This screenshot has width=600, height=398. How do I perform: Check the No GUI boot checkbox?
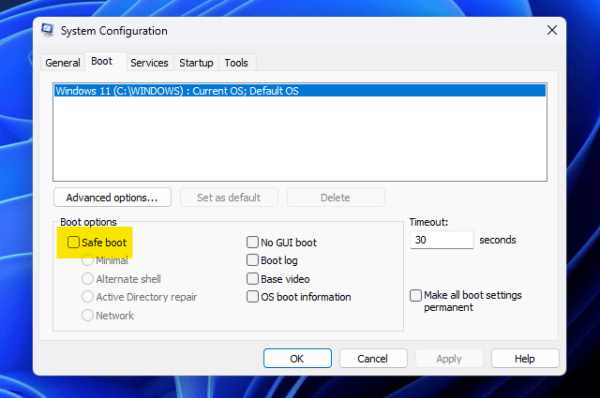click(253, 242)
